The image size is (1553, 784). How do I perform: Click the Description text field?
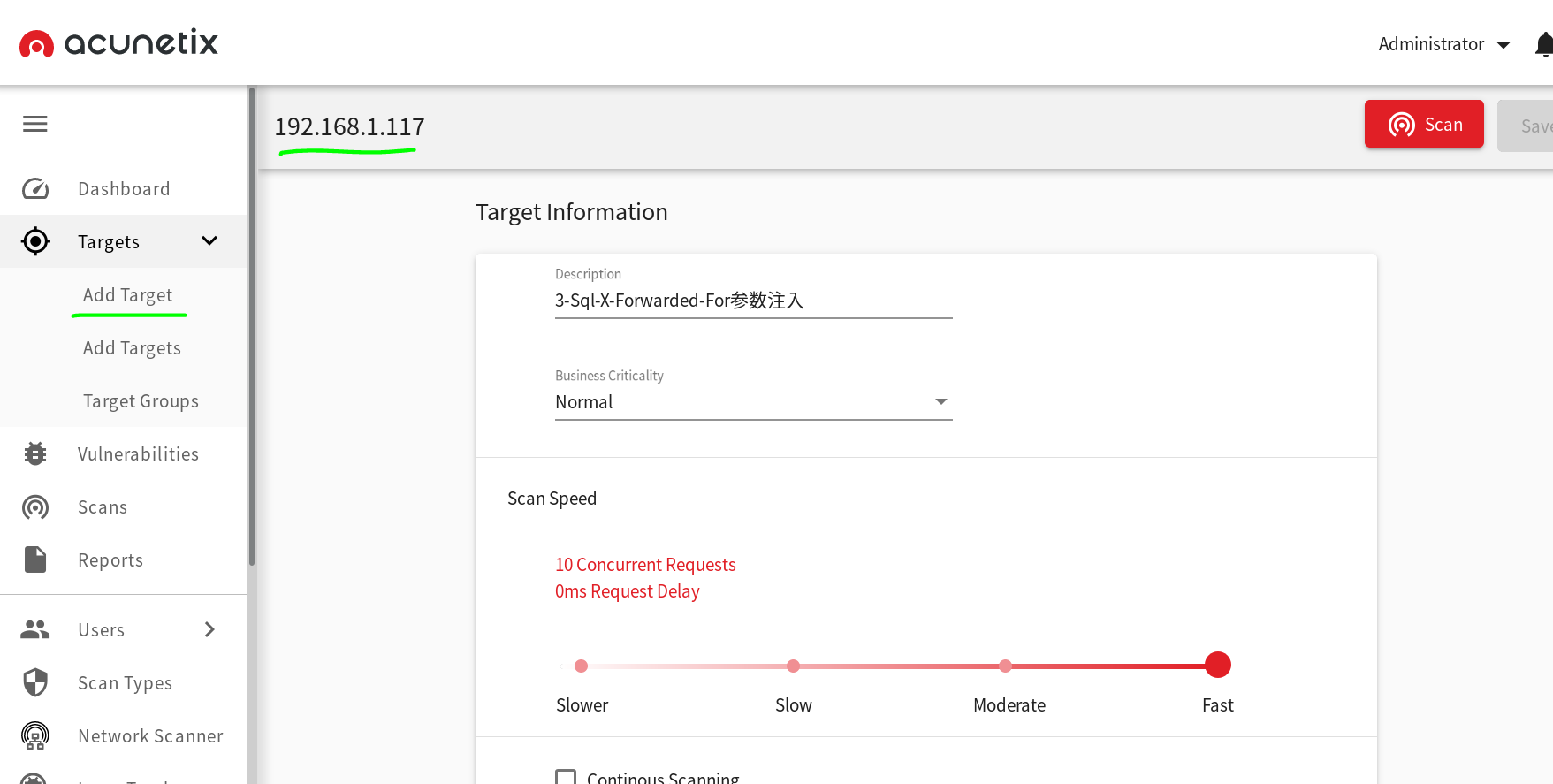coord(753,301)
